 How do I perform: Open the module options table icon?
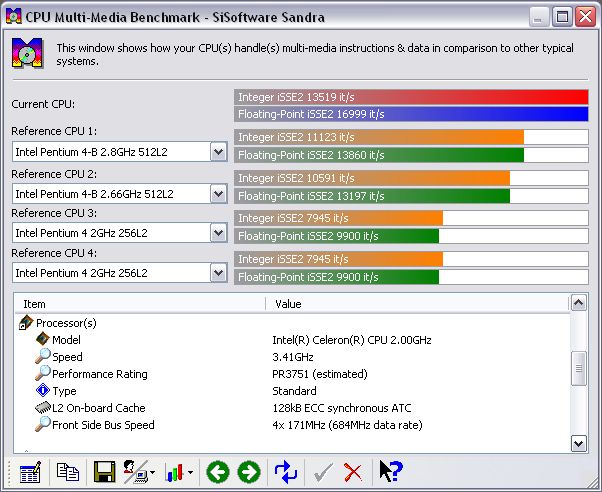point(30,472)
